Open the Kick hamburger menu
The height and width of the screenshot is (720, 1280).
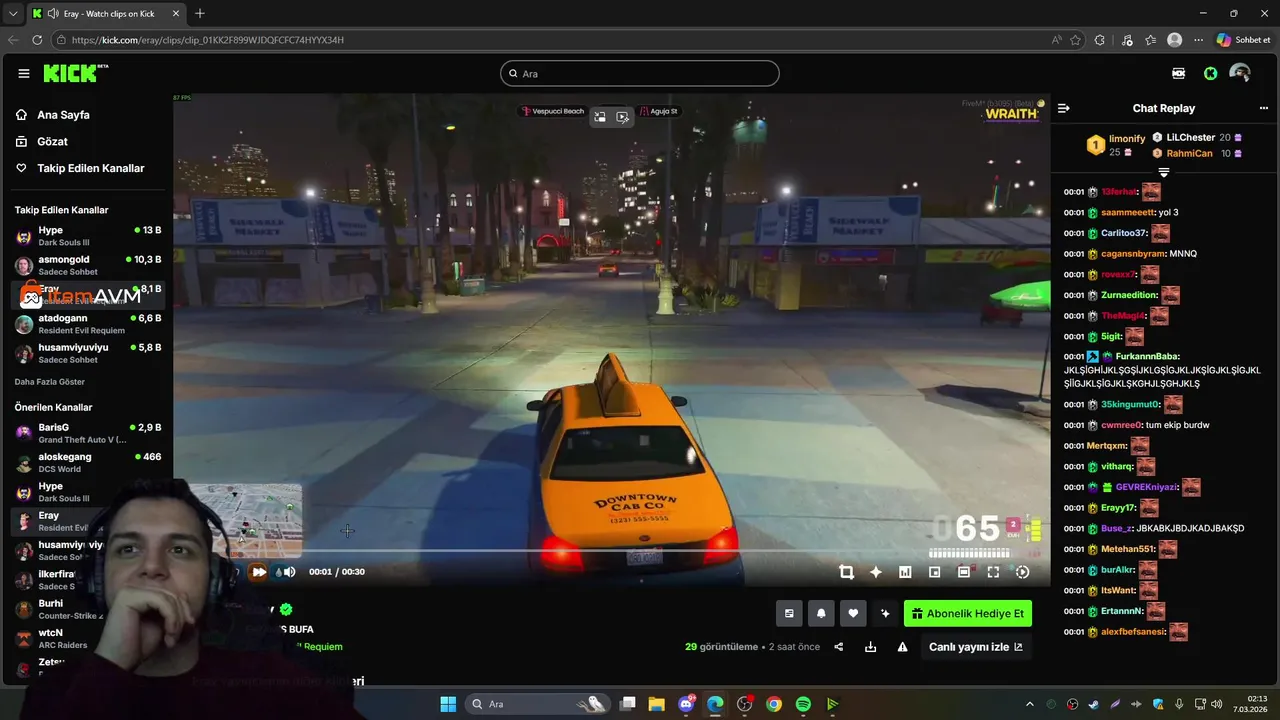pyautogui.click(x=24, y=73)
